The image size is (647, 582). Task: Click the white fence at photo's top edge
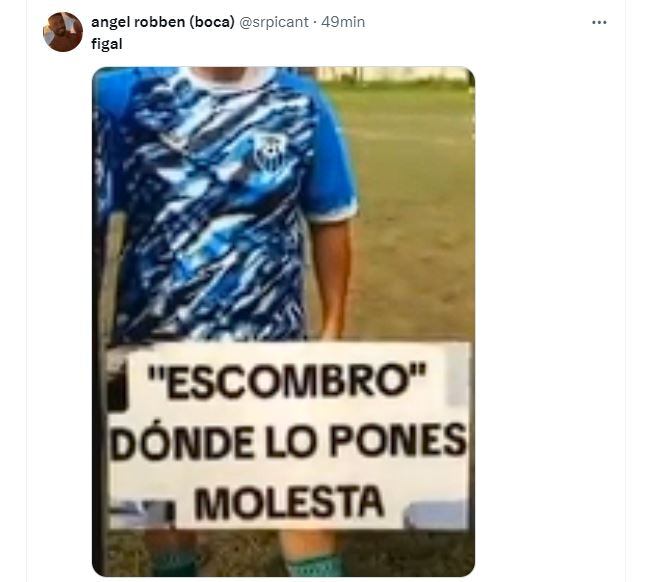pyautogui.click(x=392, y=74)
